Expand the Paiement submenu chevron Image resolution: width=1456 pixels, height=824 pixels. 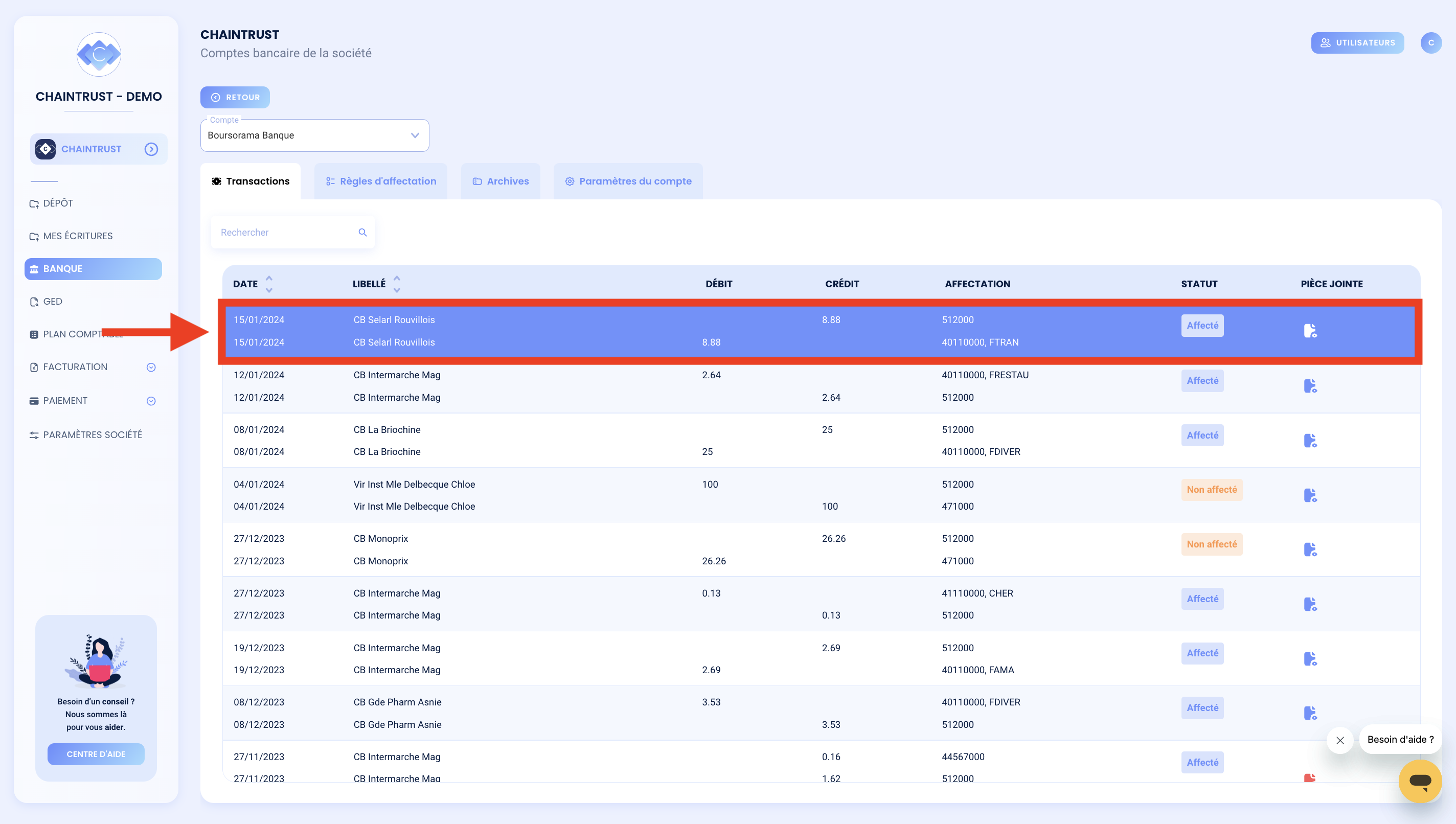[x=151, y=401]
